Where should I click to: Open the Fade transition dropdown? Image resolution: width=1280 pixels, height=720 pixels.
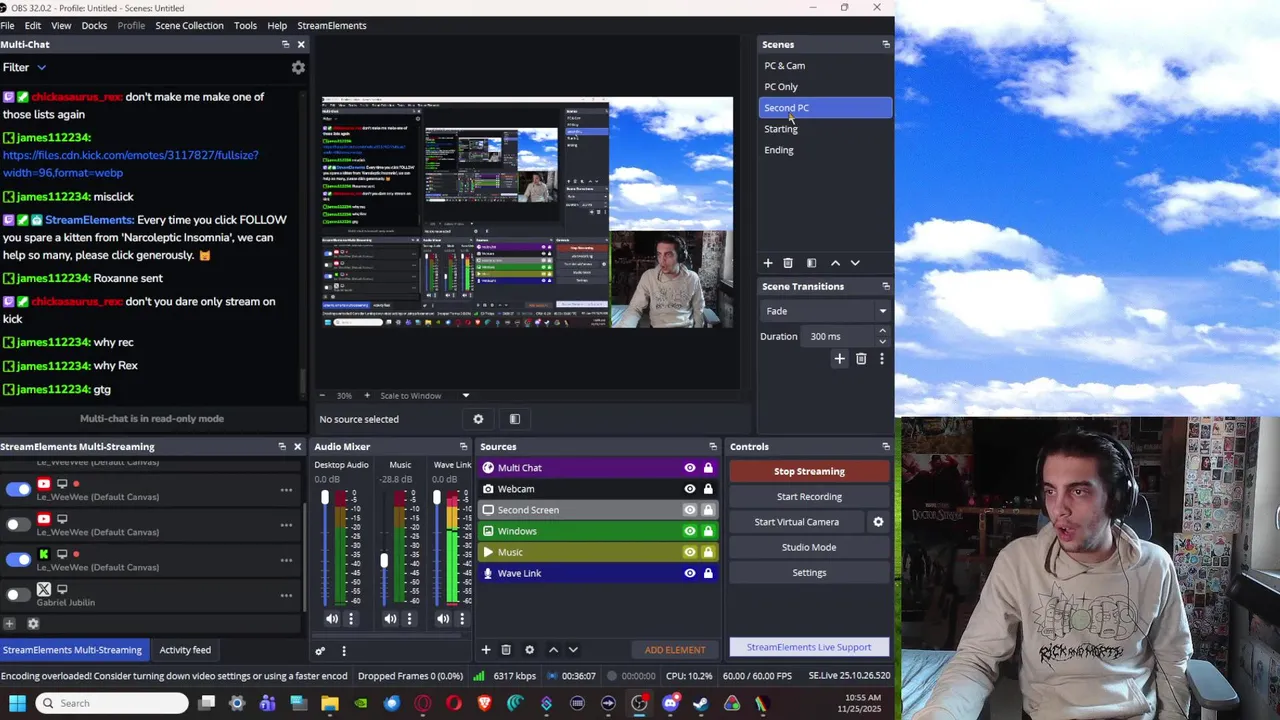[826, 311]
